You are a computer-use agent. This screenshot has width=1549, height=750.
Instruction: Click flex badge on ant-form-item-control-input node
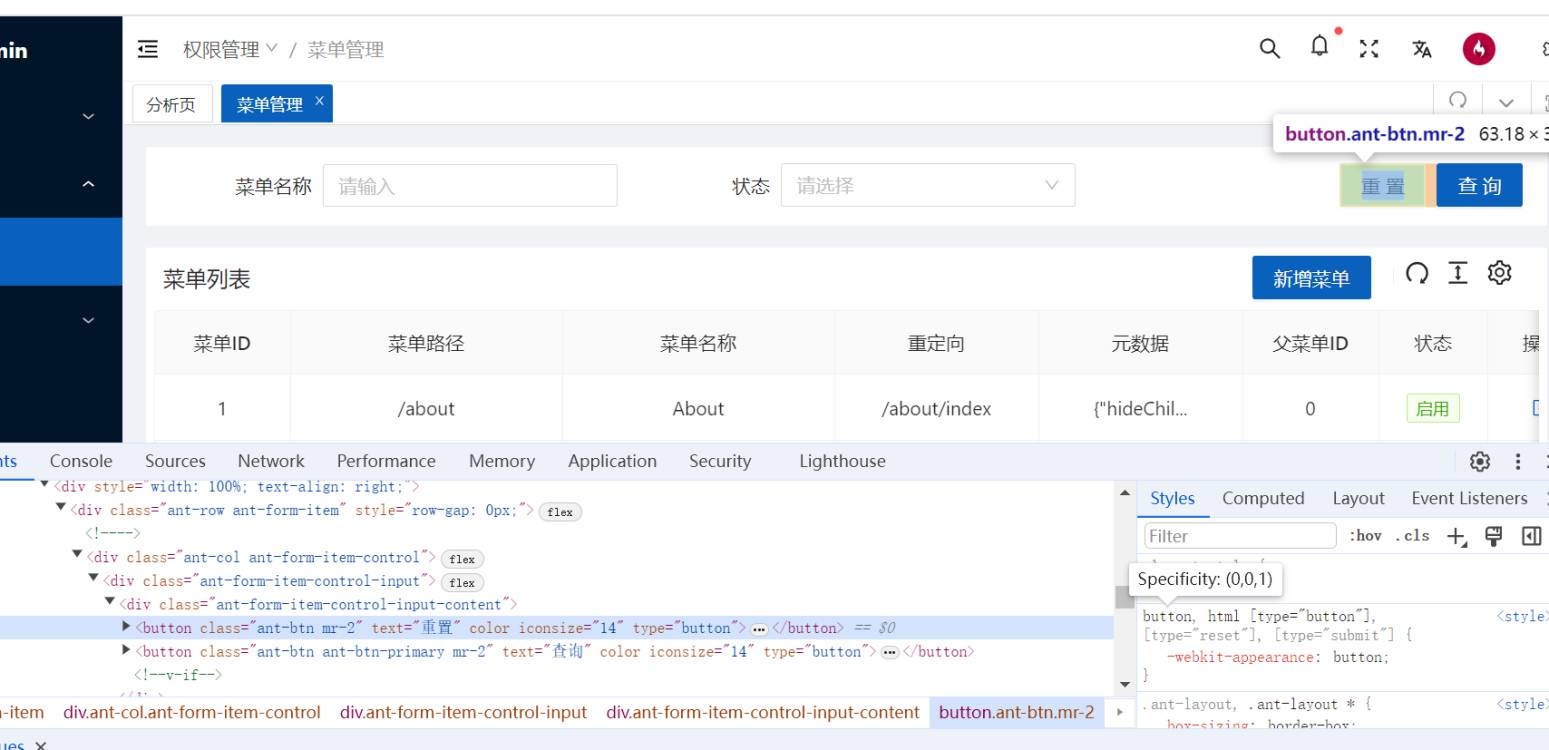point(462,582)
